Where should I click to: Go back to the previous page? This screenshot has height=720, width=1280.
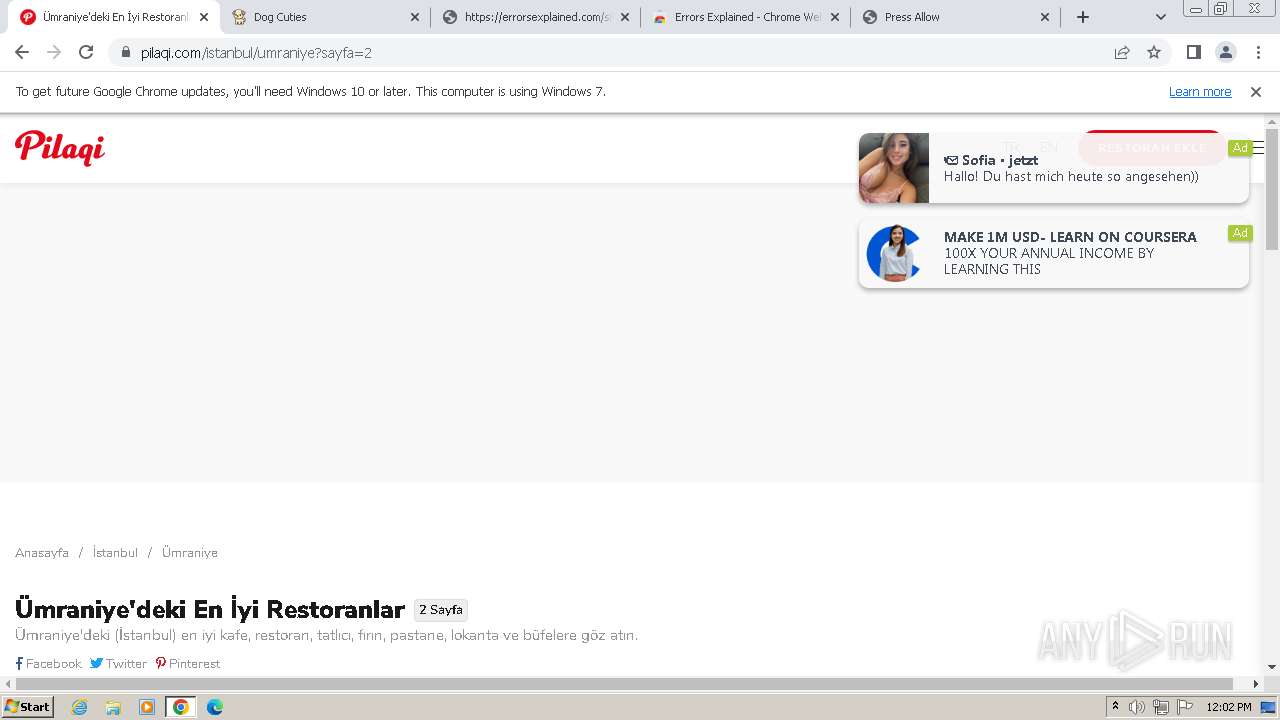[22, 52]
